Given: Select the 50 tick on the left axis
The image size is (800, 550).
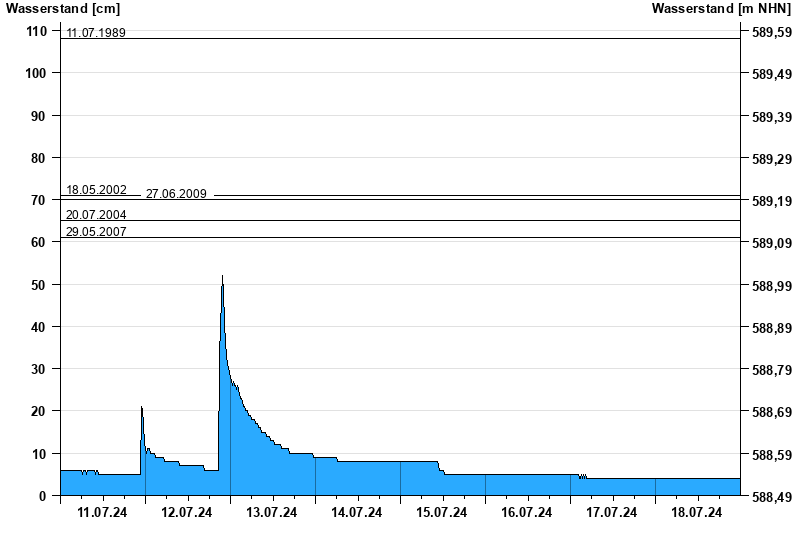Looking at the screenshot, I should tap(39, 285).
